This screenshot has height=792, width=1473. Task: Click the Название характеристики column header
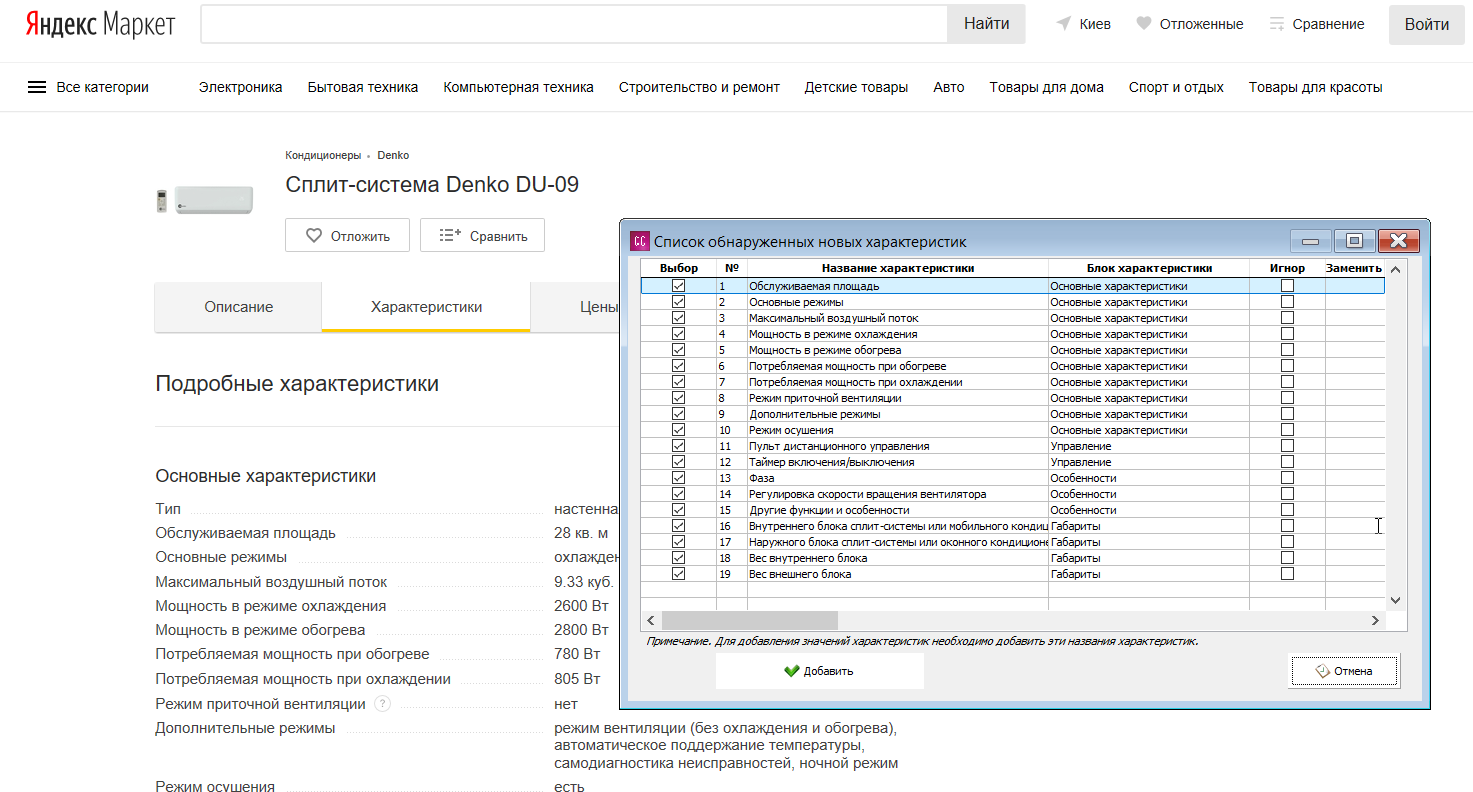pyautogui.click(x=898, y=268)
